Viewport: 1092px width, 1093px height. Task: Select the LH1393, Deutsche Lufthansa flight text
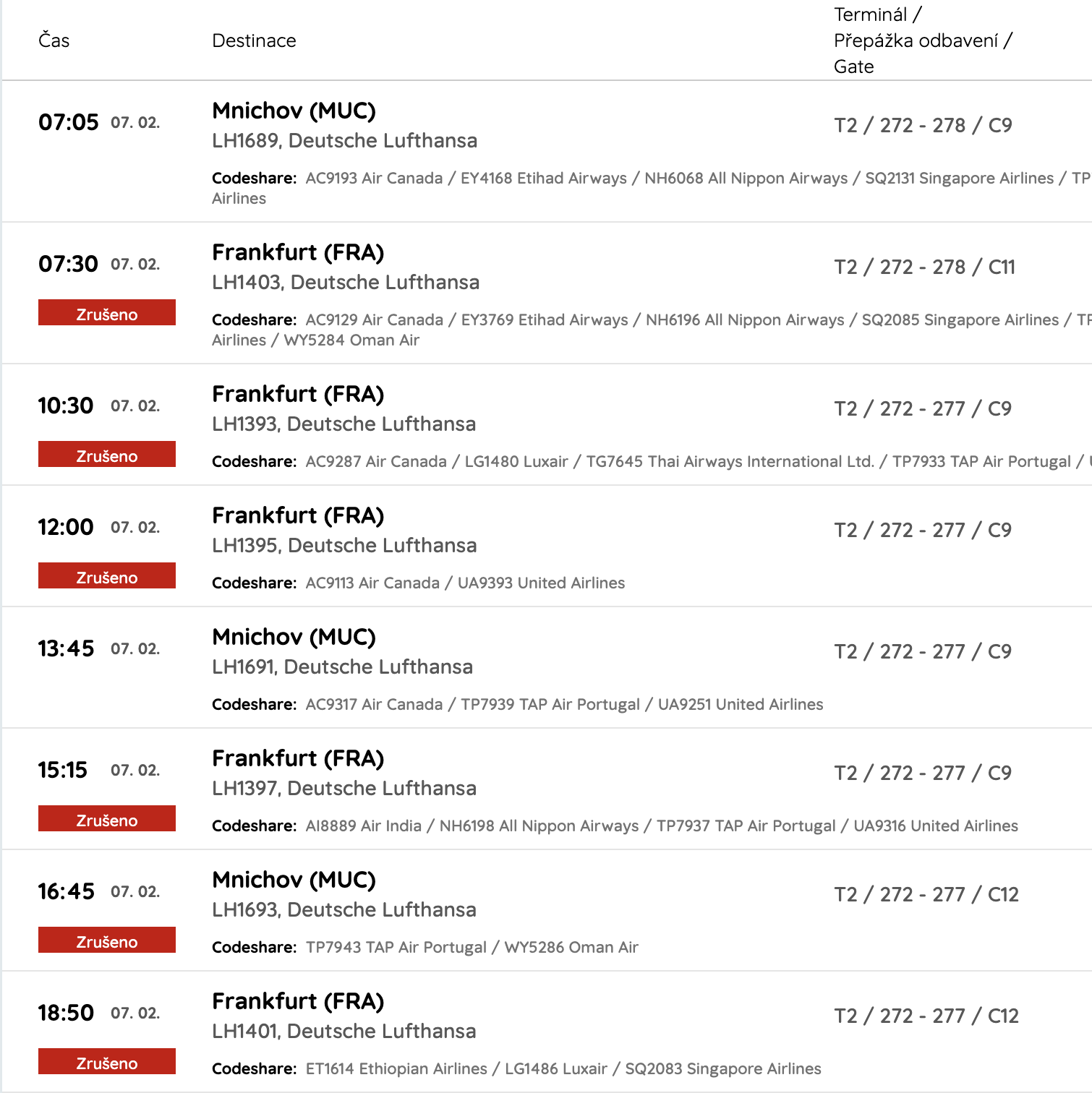[344, 424]
